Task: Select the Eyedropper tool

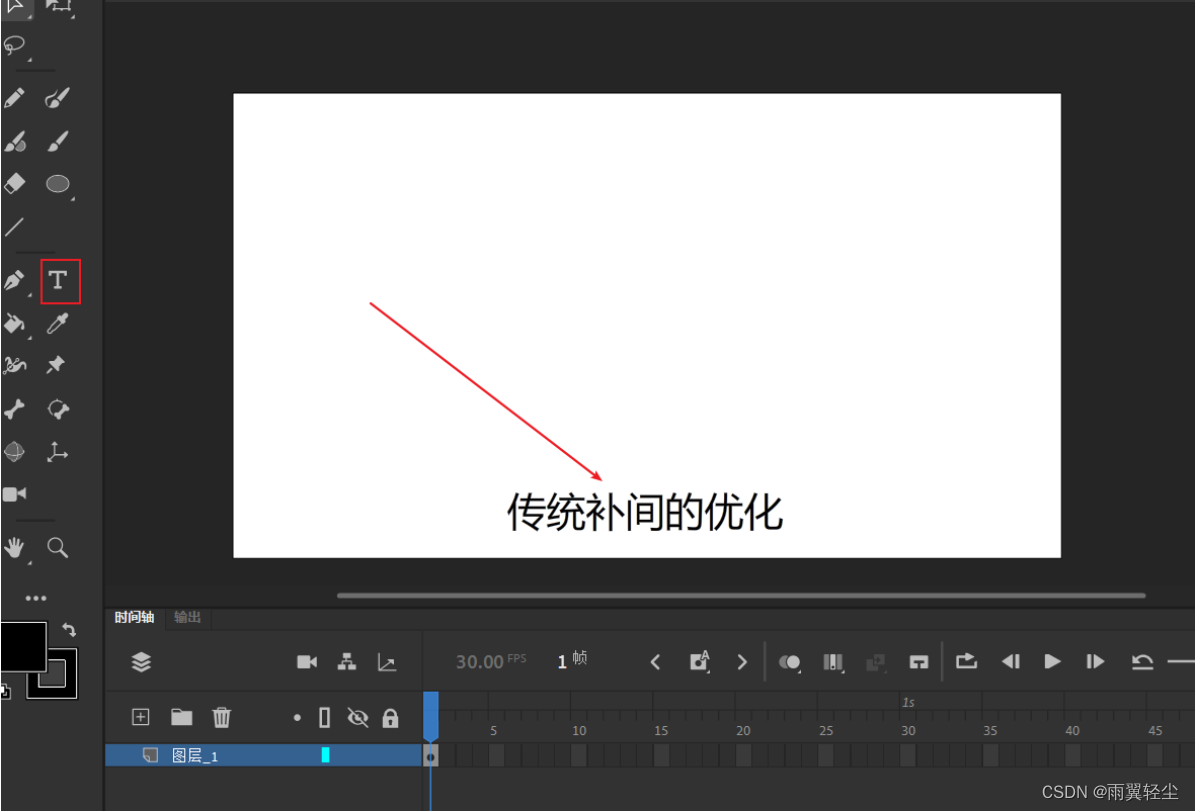Action: (x=57, y=324)
